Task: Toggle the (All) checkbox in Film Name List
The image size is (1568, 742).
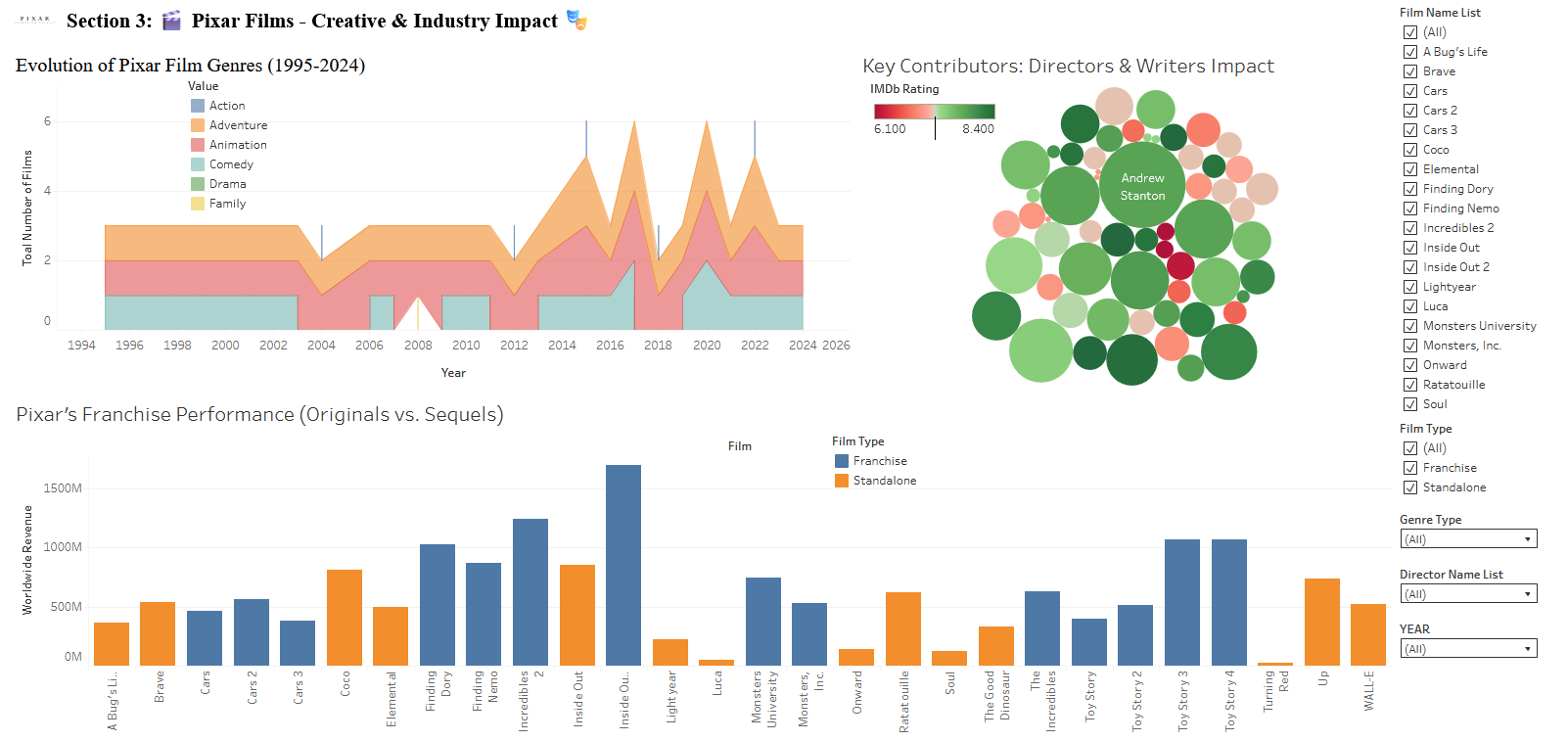Action: (1410, 32)
